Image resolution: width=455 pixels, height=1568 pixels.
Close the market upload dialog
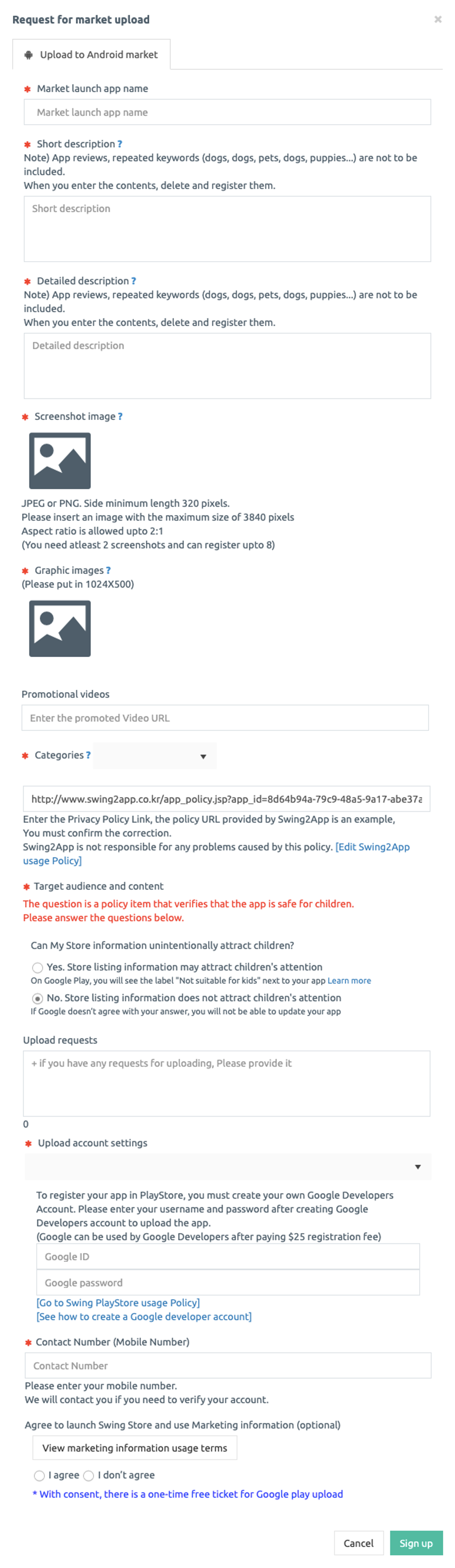pos(437,20)
